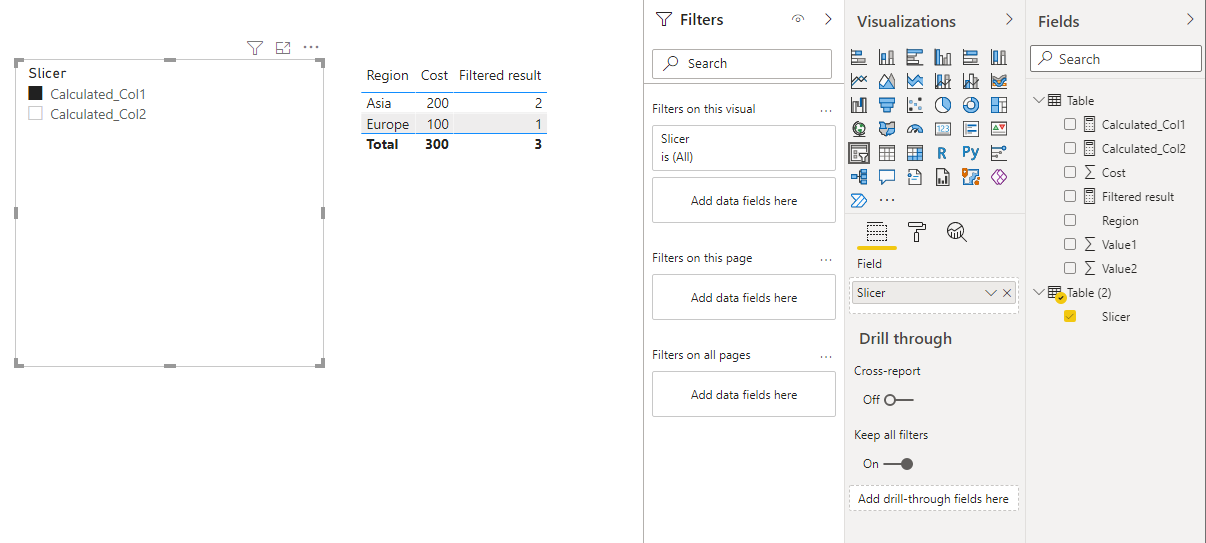The image size is (1206, 543).
Task: Select the line chart visual
Action: click(859, 81)
